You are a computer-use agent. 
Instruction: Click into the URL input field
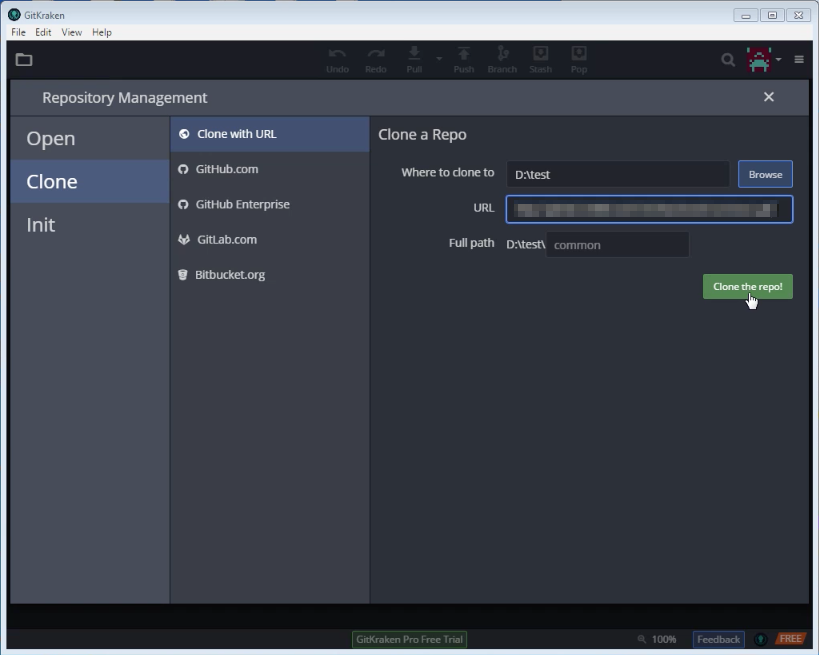(x=649, y=209)
